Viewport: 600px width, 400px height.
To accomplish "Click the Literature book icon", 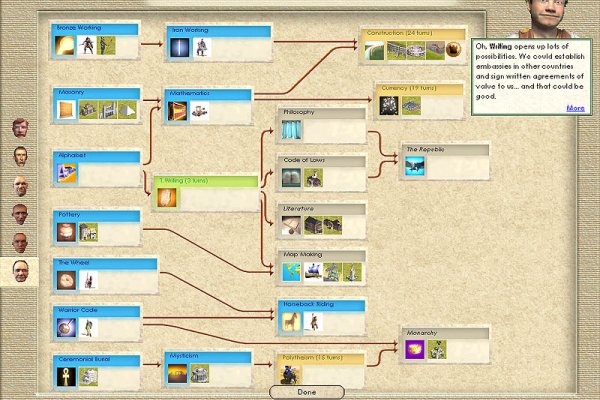I will [x=291, y=225].
